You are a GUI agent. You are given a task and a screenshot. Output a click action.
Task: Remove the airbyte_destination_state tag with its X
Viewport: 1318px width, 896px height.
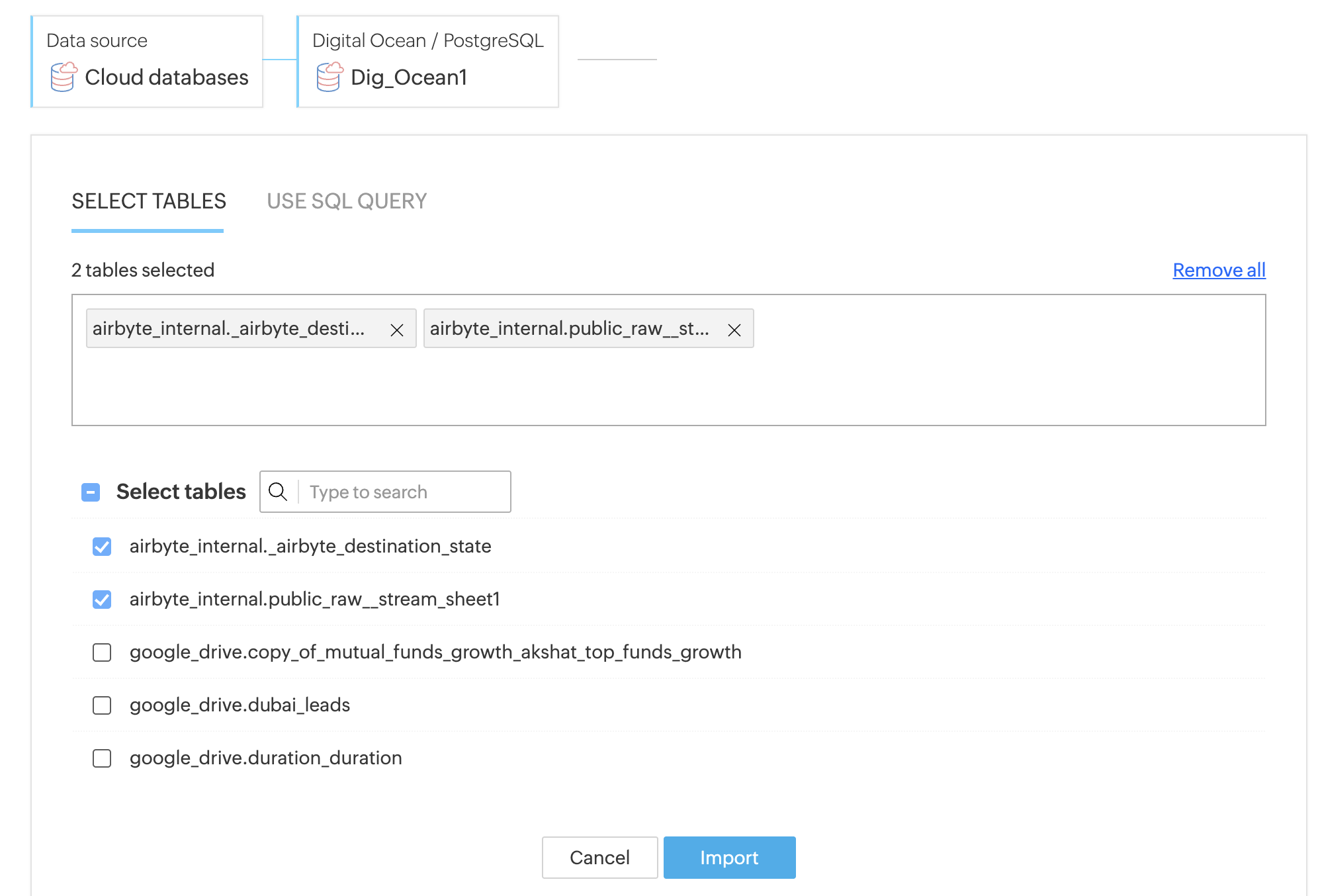[397, 330]
